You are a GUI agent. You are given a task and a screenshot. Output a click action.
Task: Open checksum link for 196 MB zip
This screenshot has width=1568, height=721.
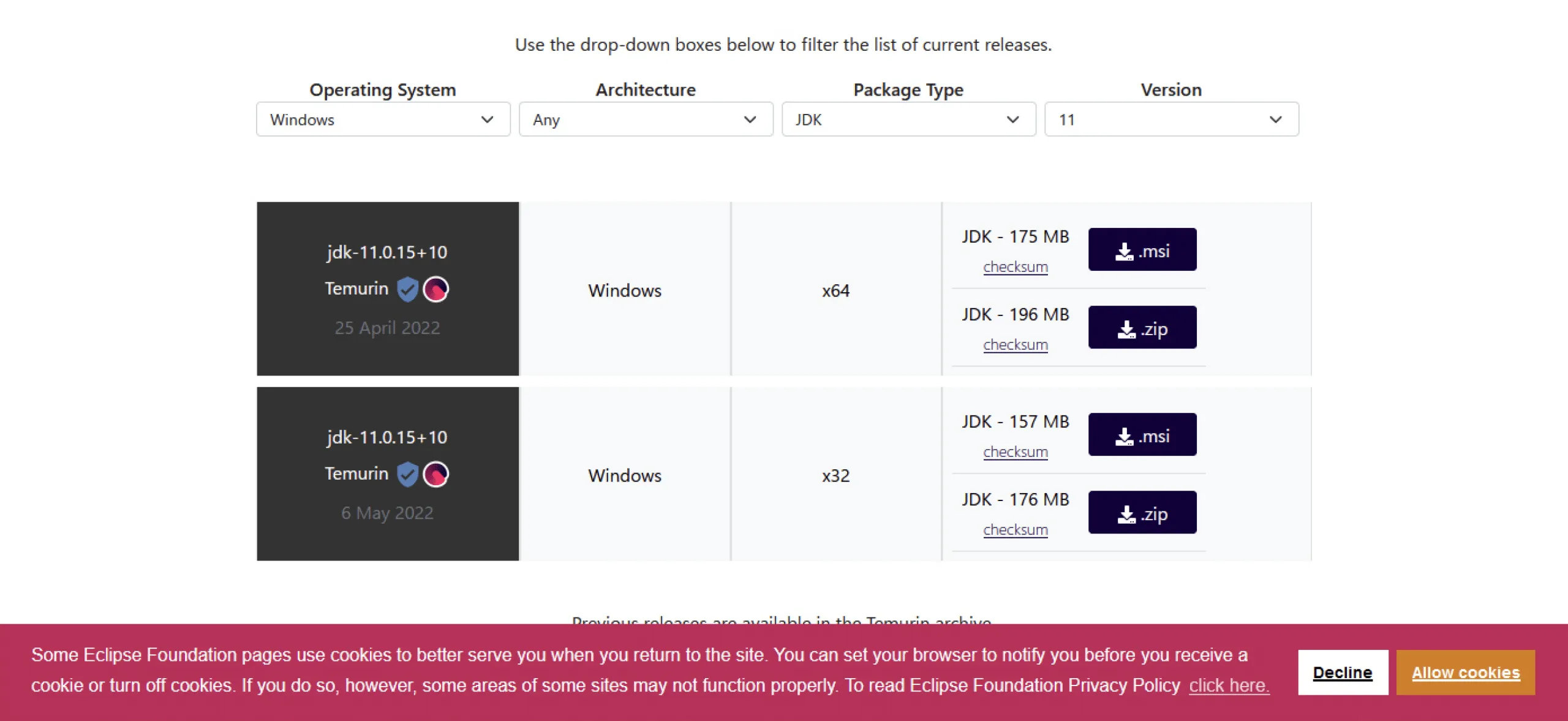coord(1015,345)
